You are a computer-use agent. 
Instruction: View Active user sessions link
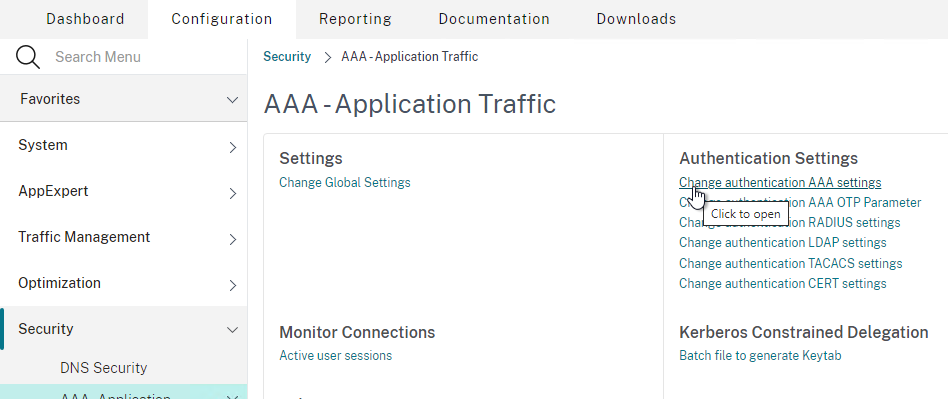point(336,355)
